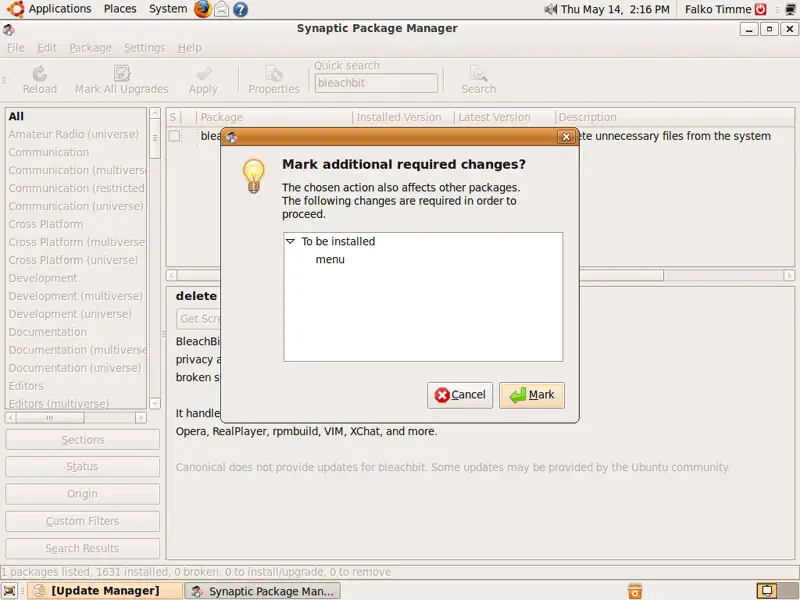Open the System menu
This screenshot has width=800, height=600.
click(168, 9)
